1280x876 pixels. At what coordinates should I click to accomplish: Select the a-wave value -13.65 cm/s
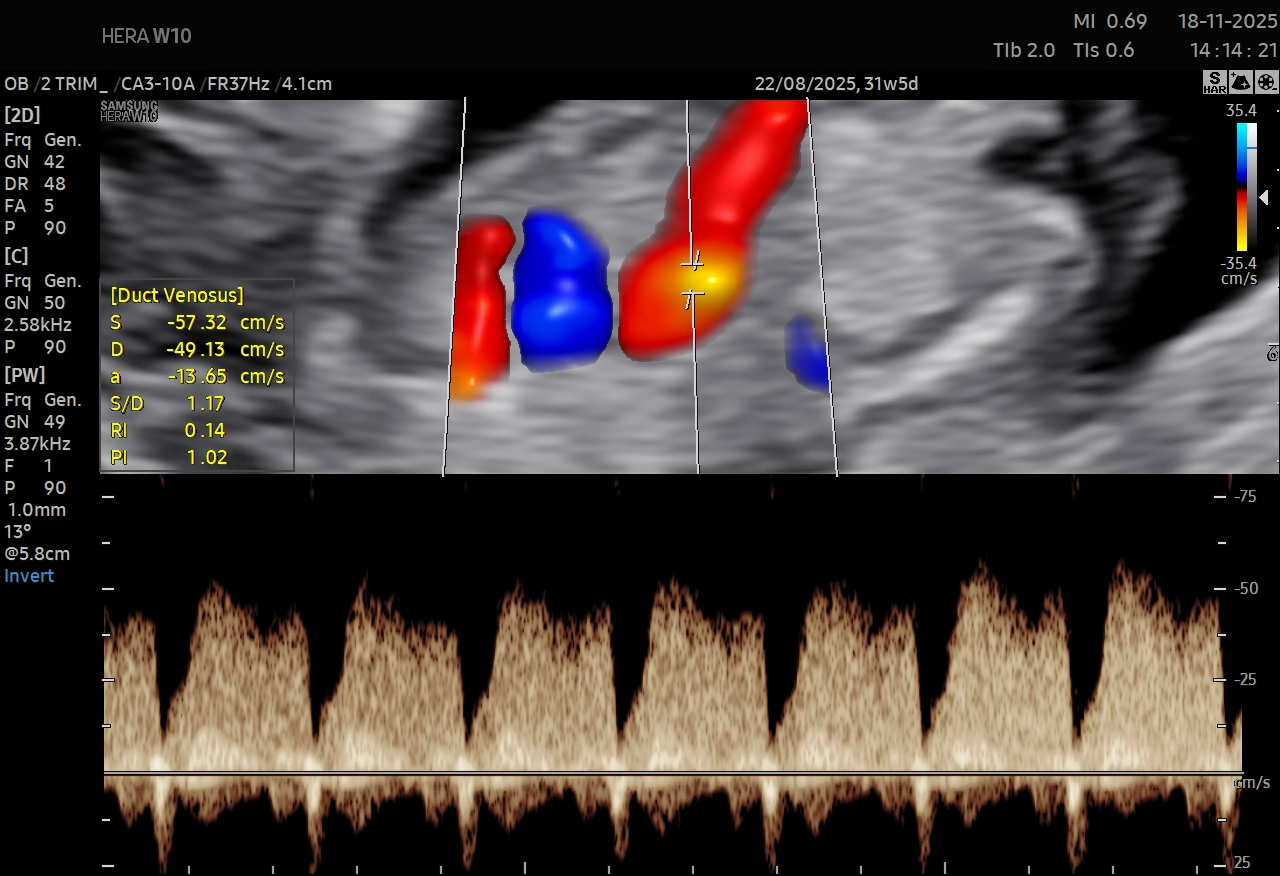[225, 377]
